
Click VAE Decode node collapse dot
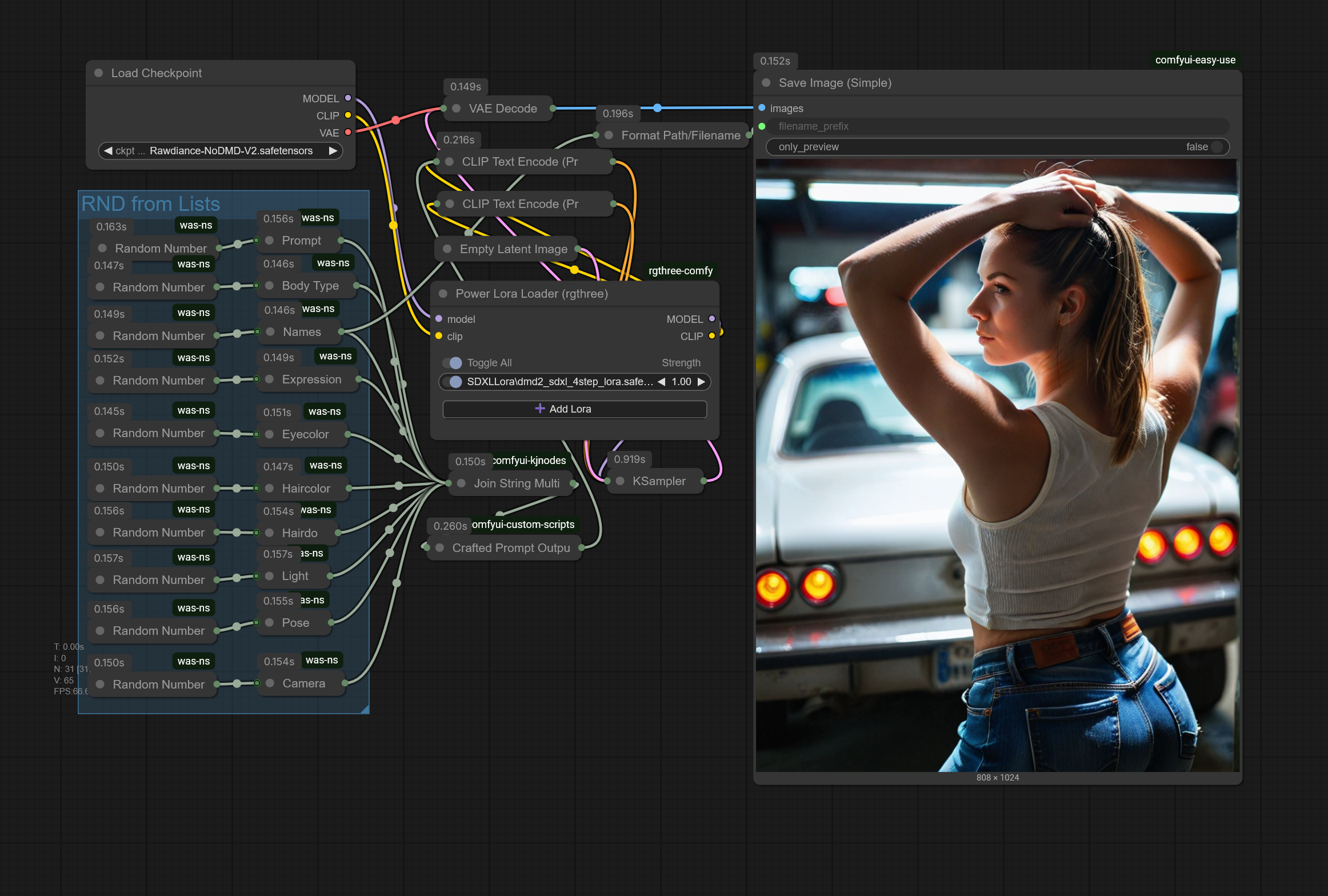click(456, 109)
